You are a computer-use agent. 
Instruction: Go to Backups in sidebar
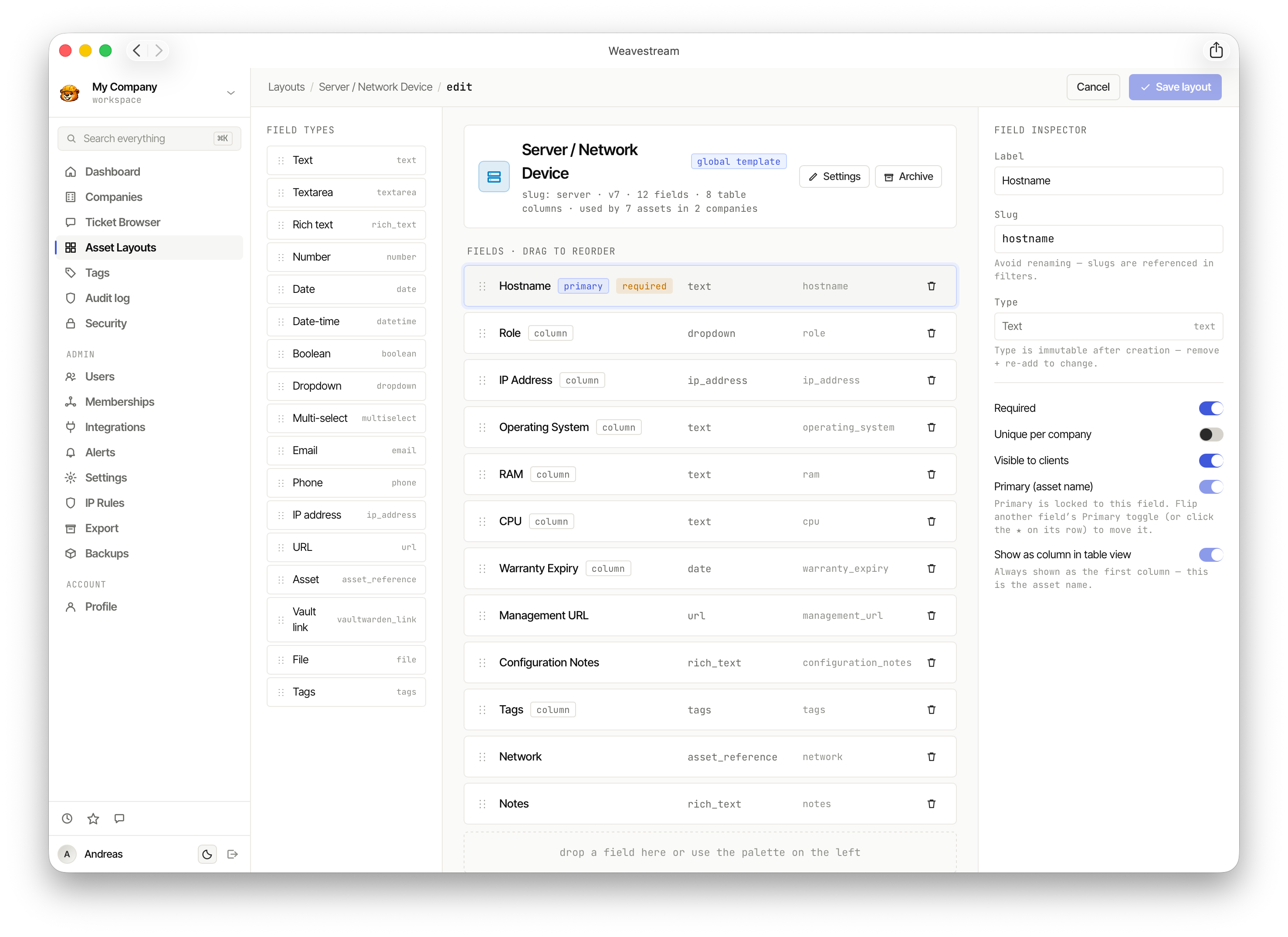149,553
